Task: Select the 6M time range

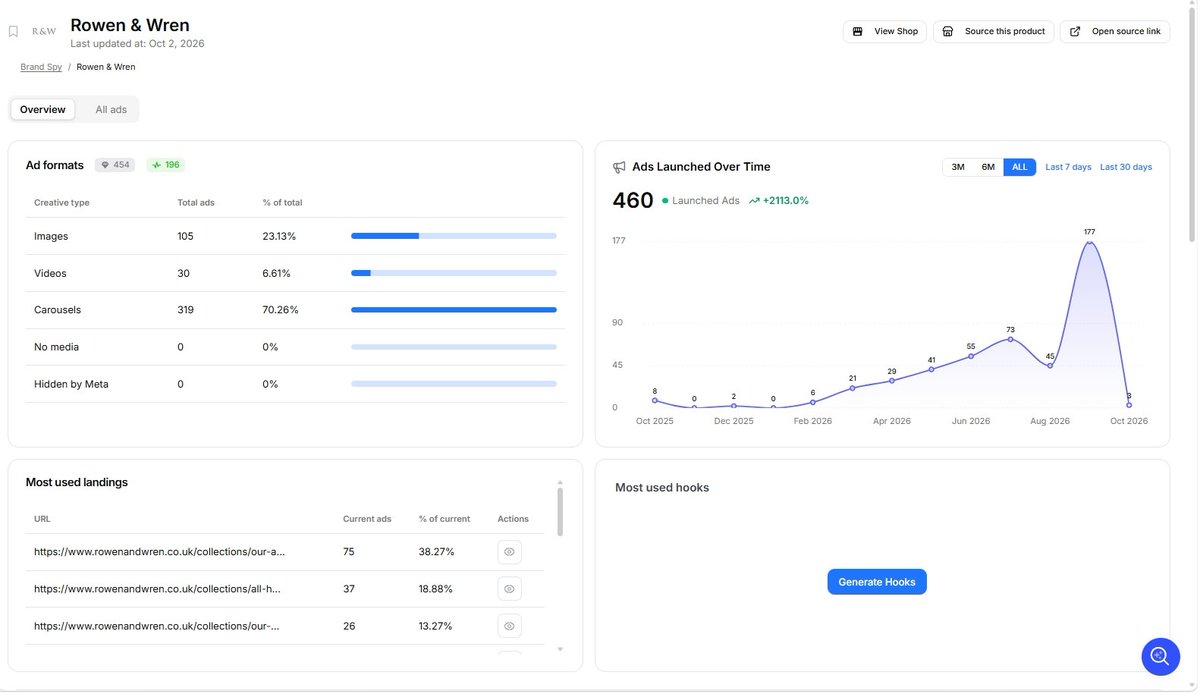Action: pos(988,167)
